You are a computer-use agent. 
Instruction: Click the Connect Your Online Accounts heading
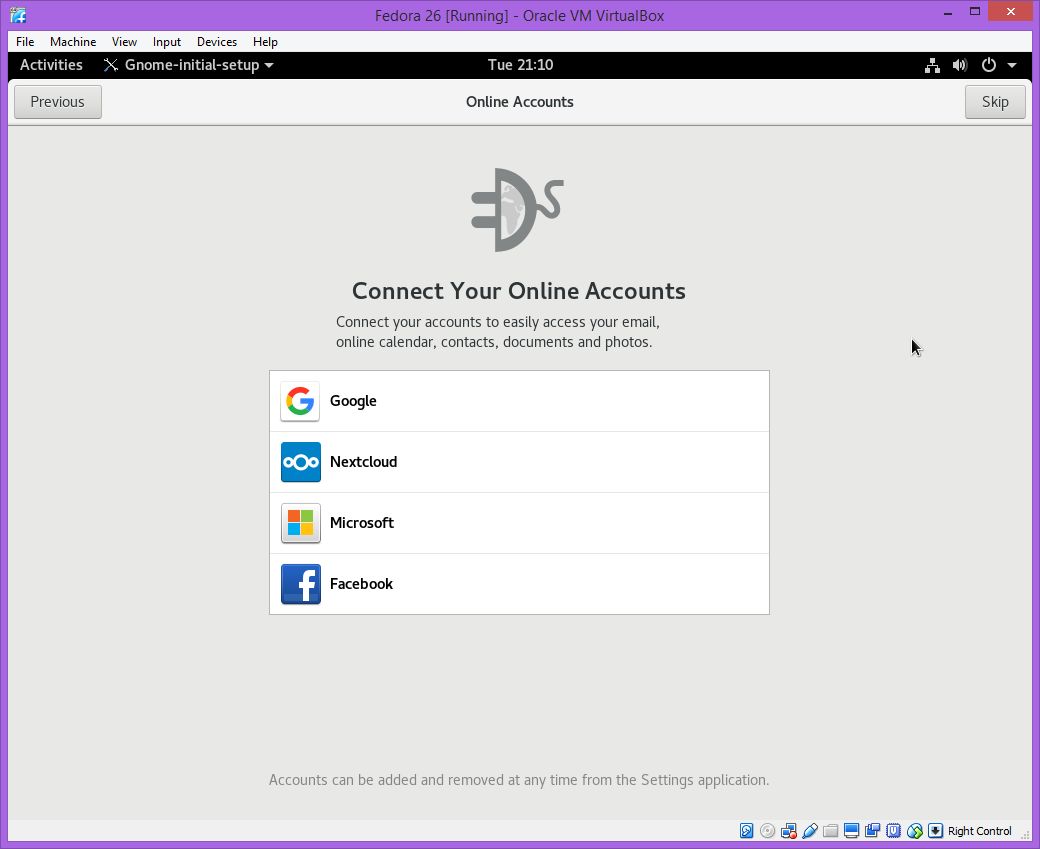click(x=519, y=291)
